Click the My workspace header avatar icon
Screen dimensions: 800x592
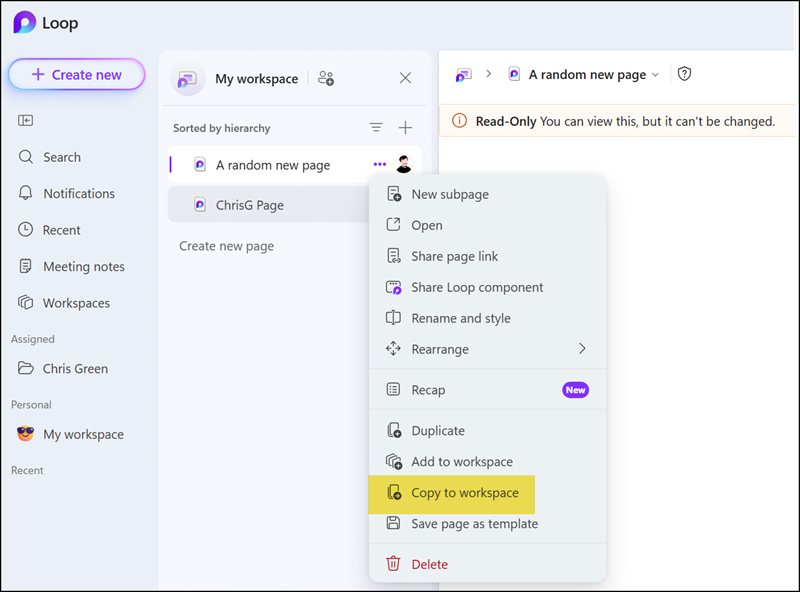(x=187, y=79)
